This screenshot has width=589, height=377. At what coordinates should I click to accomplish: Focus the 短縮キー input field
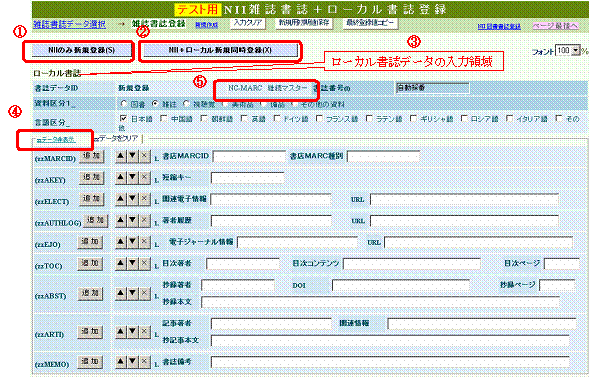[247, 178]
